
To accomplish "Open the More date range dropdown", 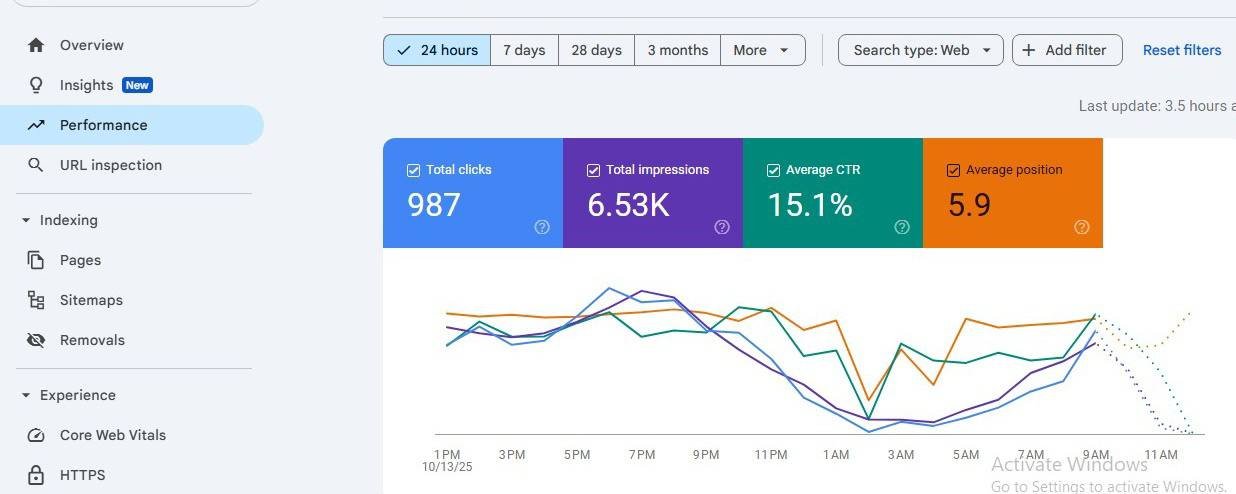I will (763, 50).
